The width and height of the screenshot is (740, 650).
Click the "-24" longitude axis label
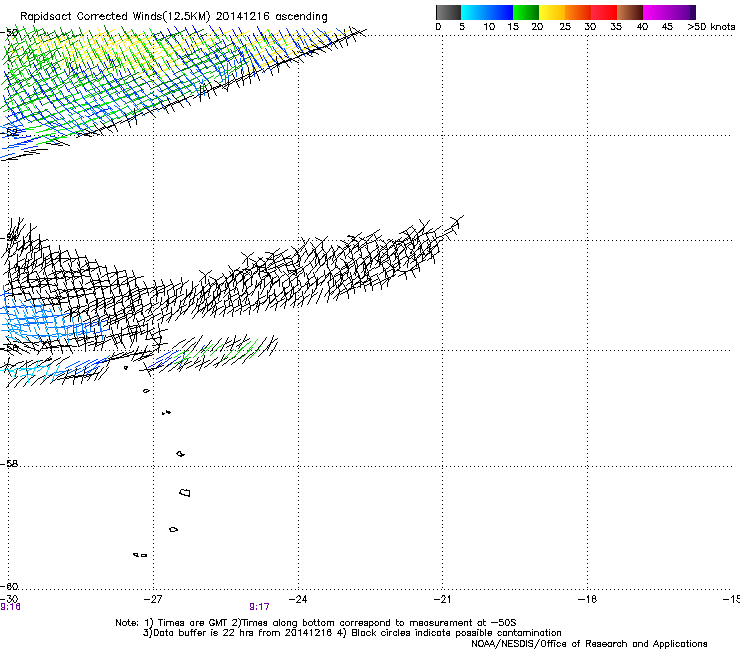pos(298,599)
